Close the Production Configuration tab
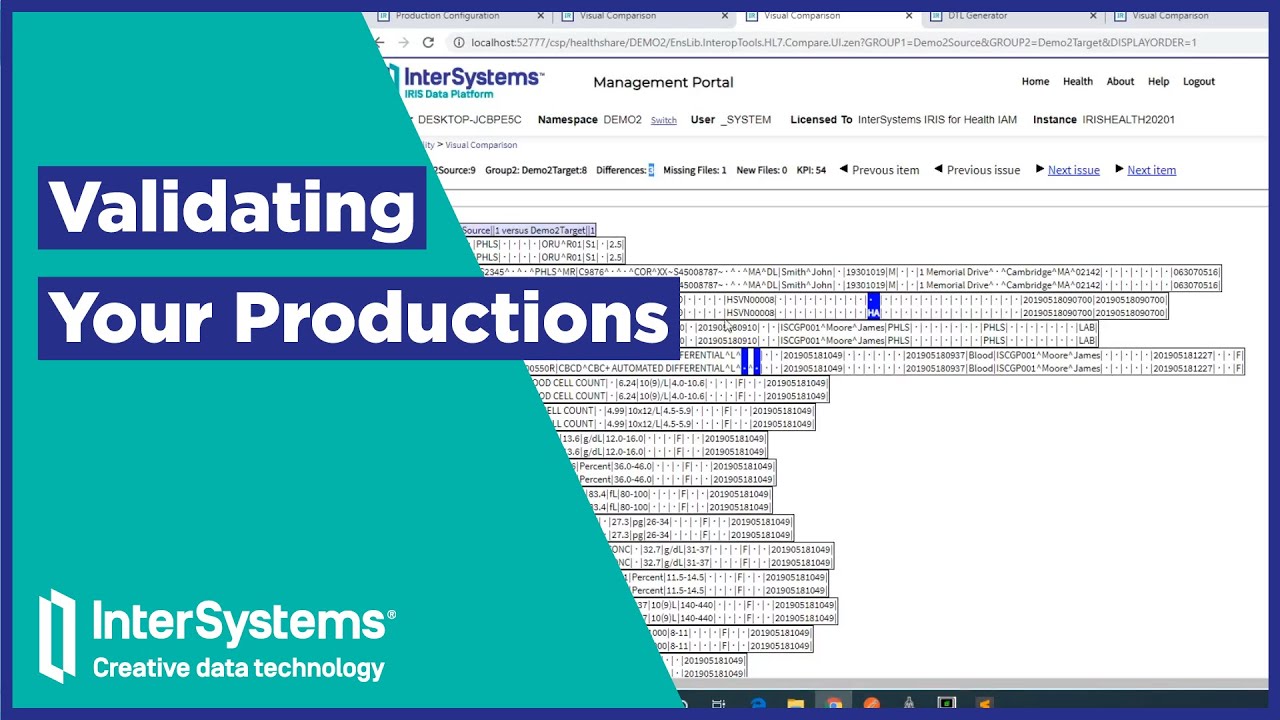This screenshot has width=1280, height=720. [x=541, y=16]
